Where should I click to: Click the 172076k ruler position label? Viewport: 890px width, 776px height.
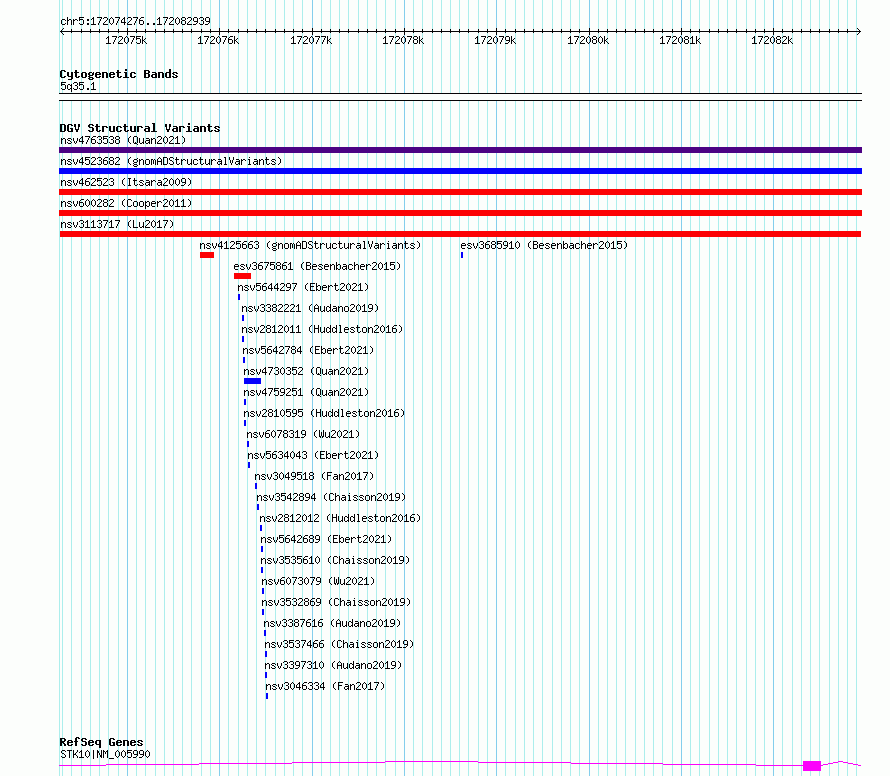(x=218, y=40)
